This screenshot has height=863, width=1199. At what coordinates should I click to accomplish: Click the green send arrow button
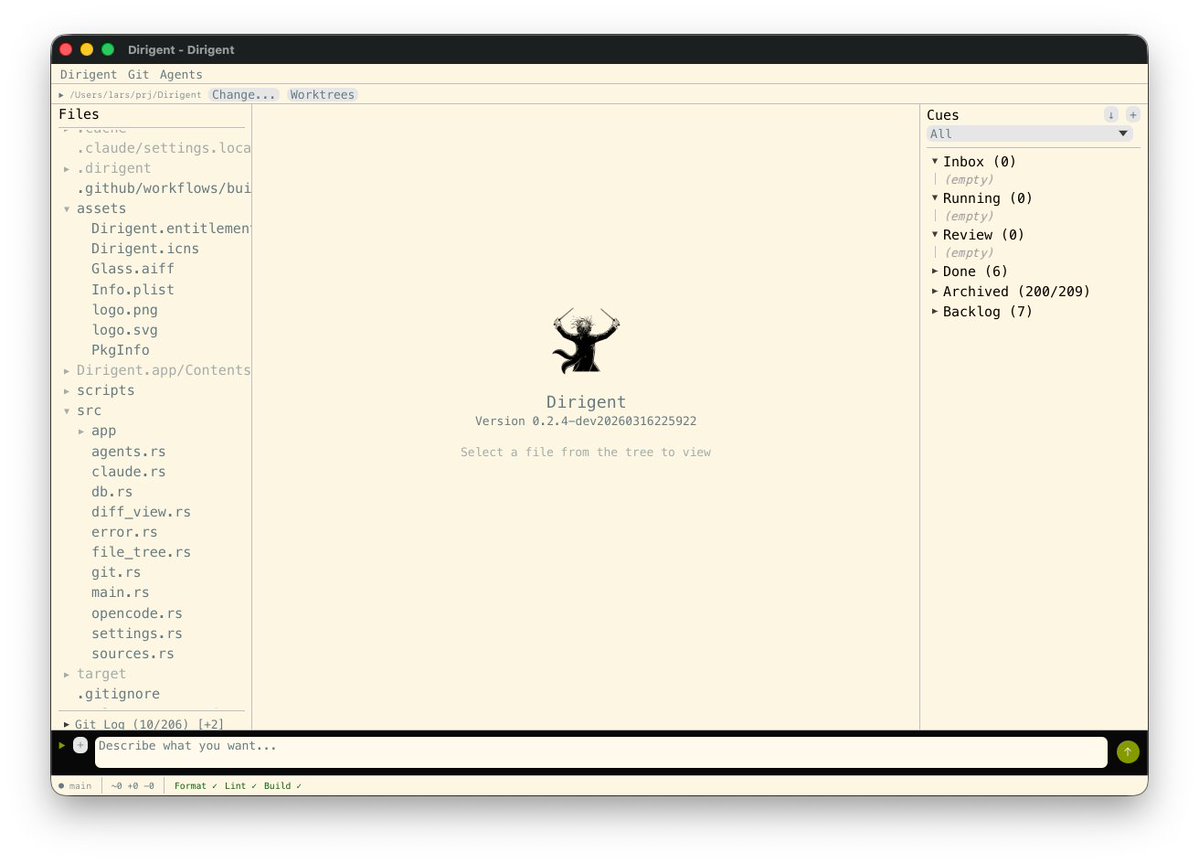(1127, 751)
